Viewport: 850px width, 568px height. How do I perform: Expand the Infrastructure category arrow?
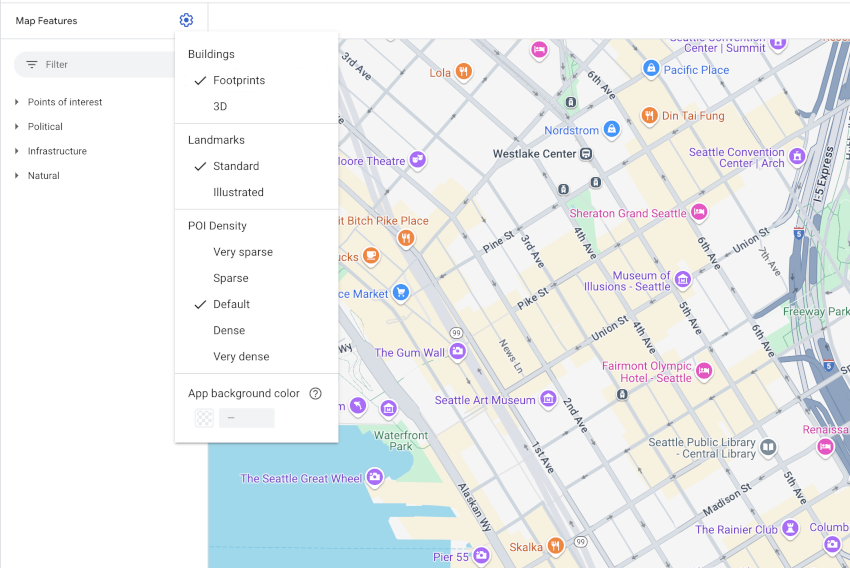pos(17,151)
